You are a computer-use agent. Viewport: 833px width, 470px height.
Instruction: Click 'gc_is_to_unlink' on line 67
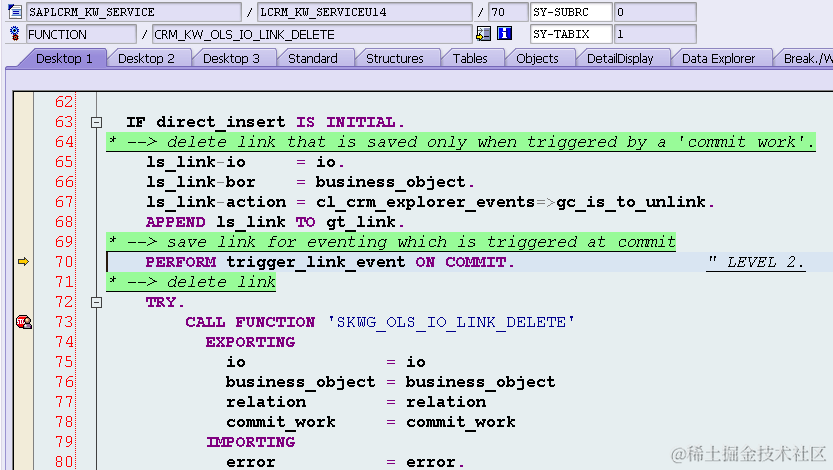click(631, 202)
